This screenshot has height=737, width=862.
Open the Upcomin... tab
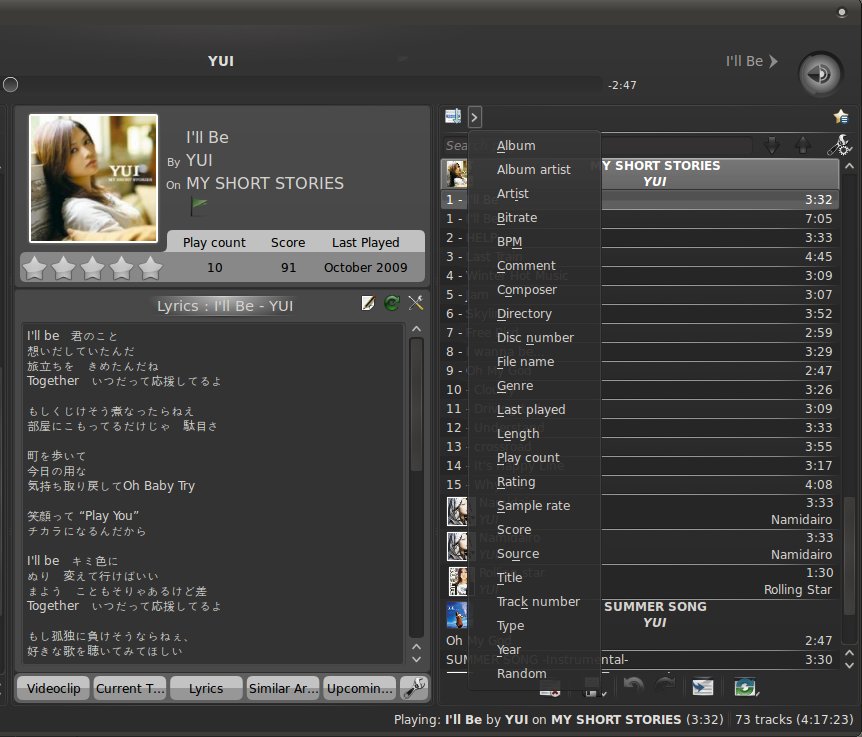pyautogui.click(x=360, y=688)
